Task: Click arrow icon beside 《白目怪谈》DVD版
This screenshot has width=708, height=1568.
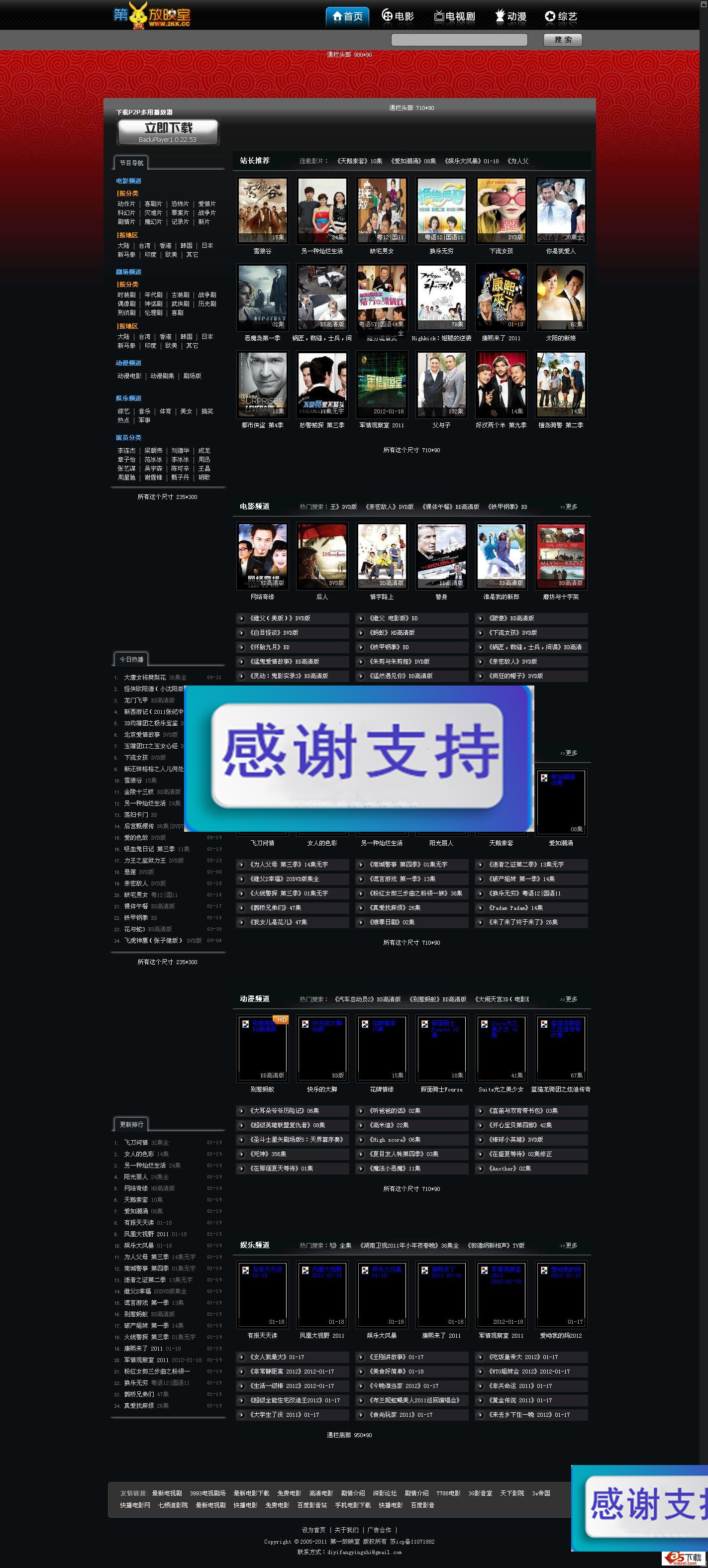Action: [242, 633]
